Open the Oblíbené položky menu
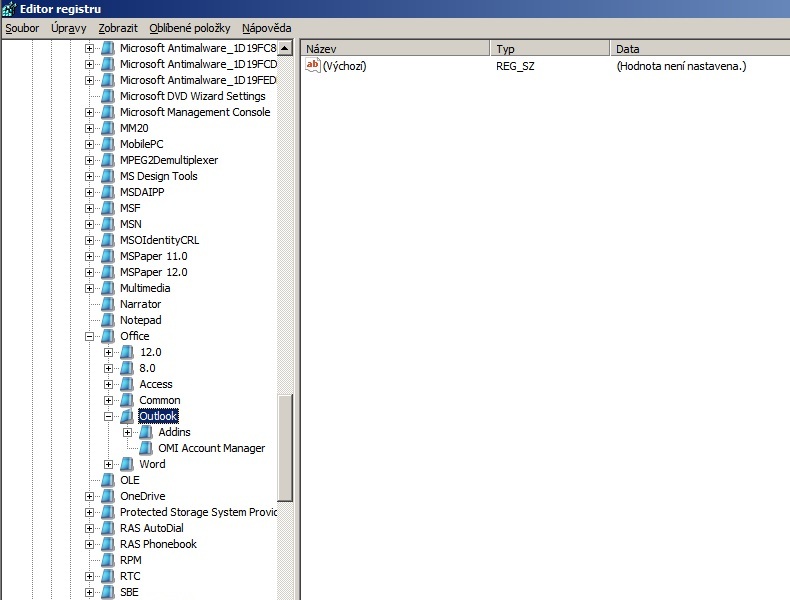790x600 pixels. [189, 28]
